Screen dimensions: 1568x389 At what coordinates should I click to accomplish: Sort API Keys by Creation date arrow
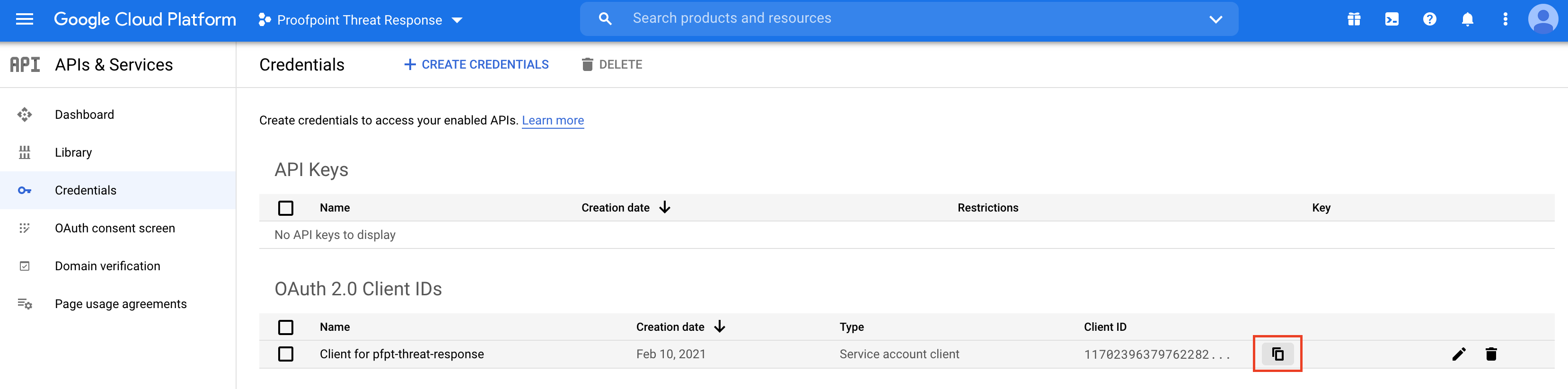point(665,208)
